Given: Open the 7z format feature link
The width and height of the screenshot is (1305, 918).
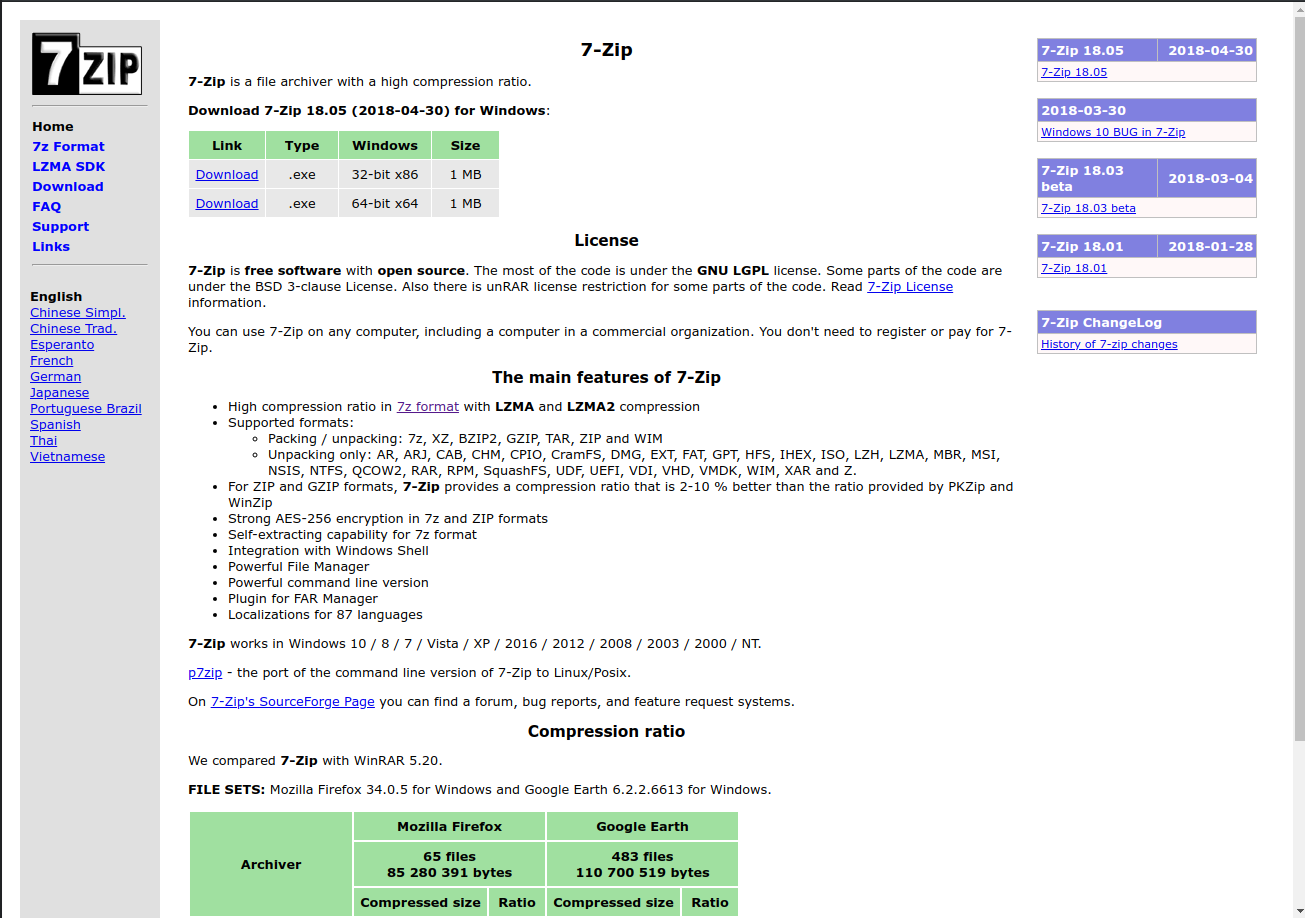Looking at the screenshot, I should click(x=428, y=407).
